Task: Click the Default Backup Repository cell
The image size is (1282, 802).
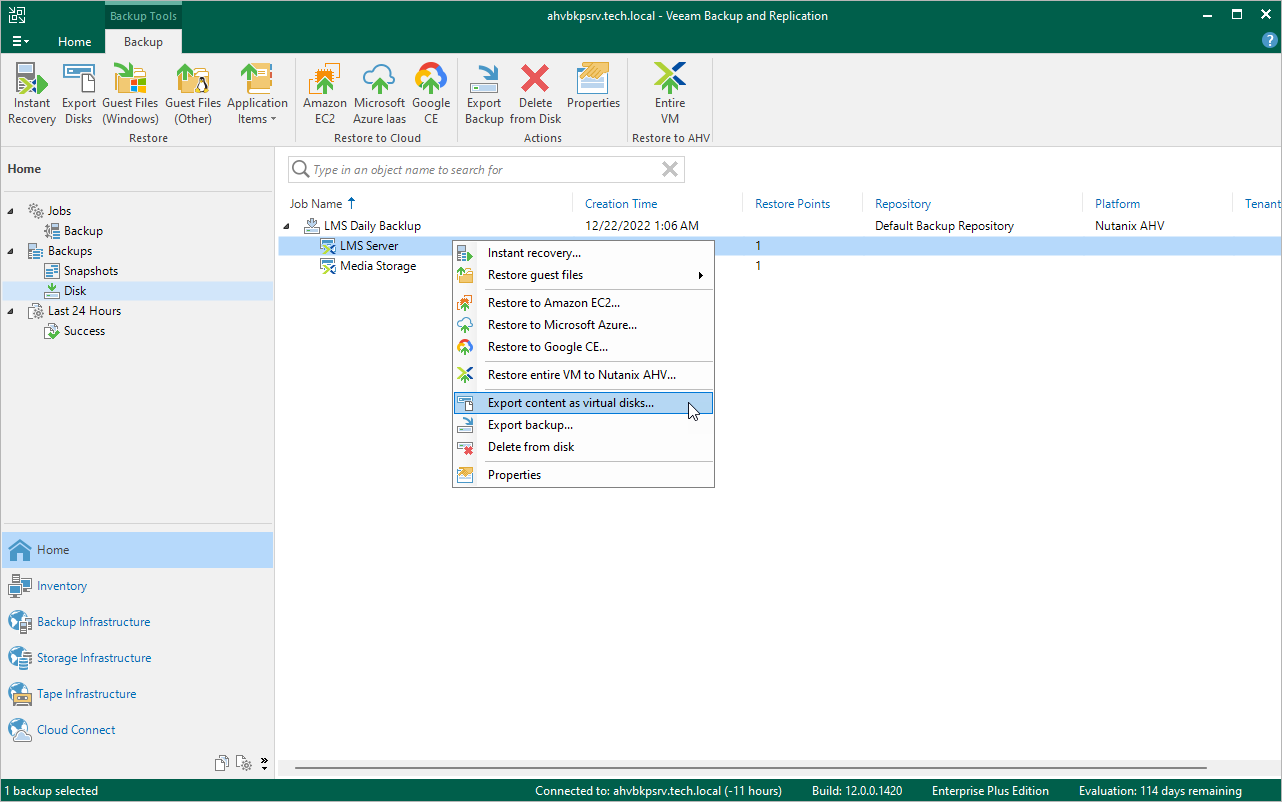Action: click(944, 226)
